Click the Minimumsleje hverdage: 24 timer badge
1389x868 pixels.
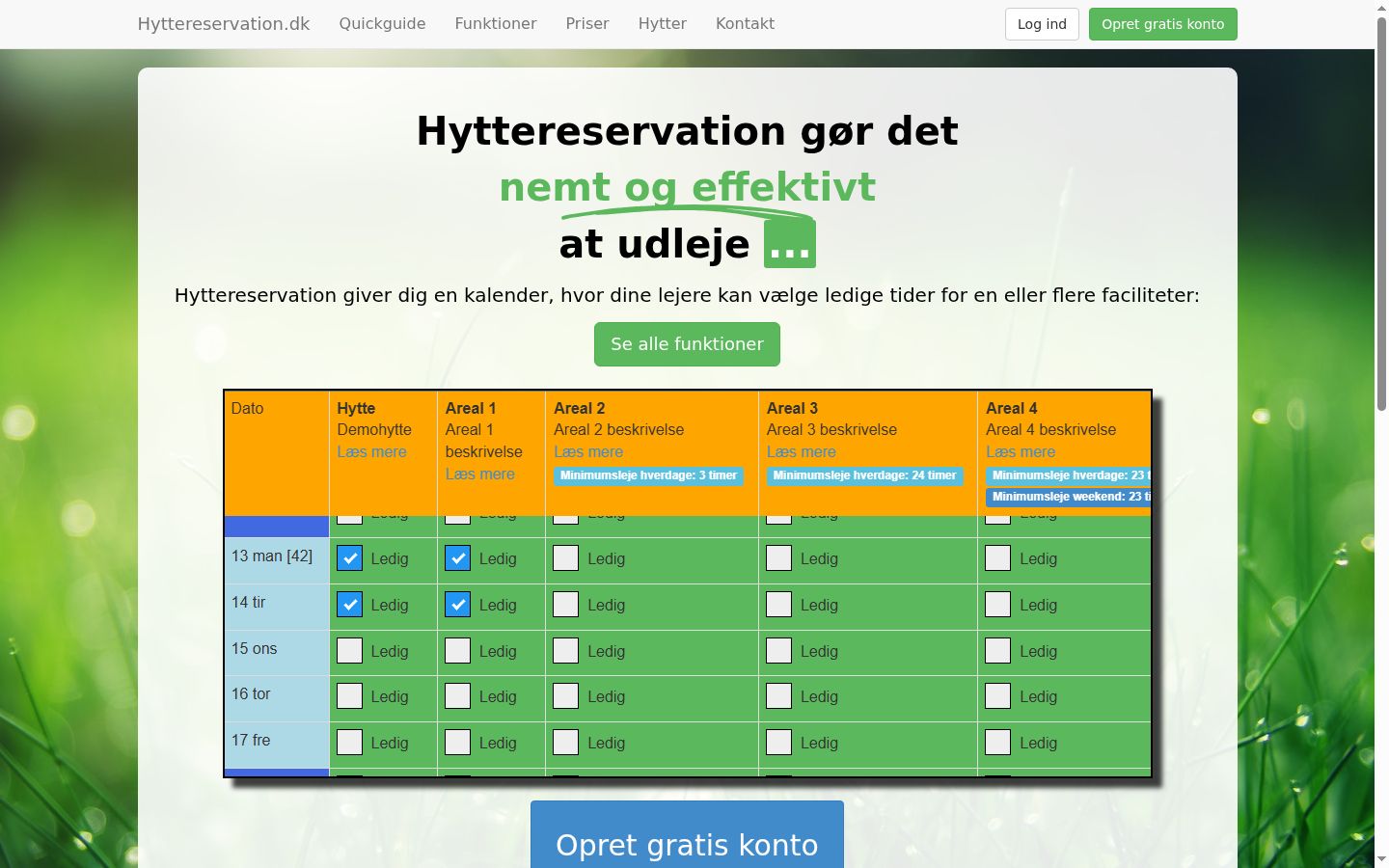864,475
